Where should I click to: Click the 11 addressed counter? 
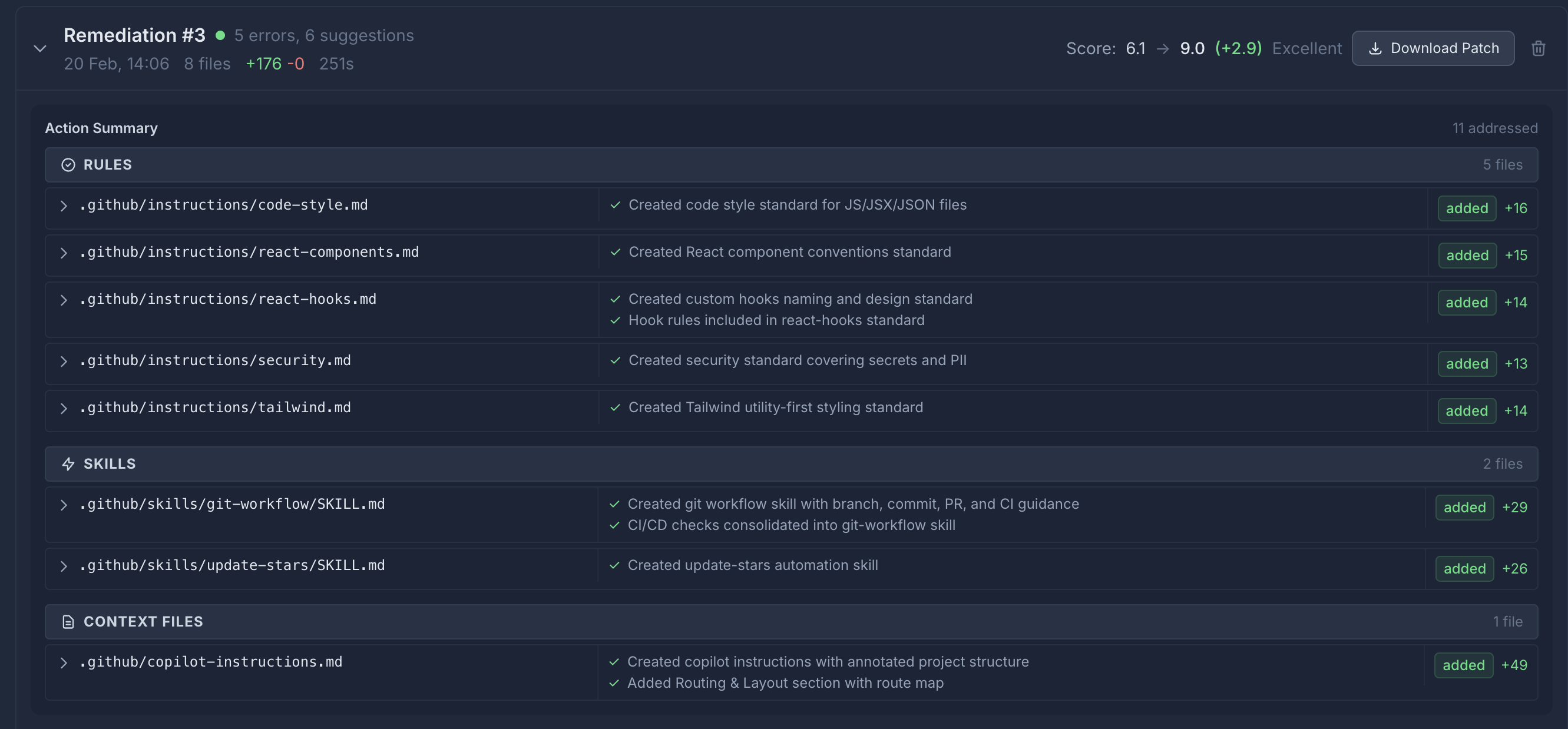coord(1495,128)
